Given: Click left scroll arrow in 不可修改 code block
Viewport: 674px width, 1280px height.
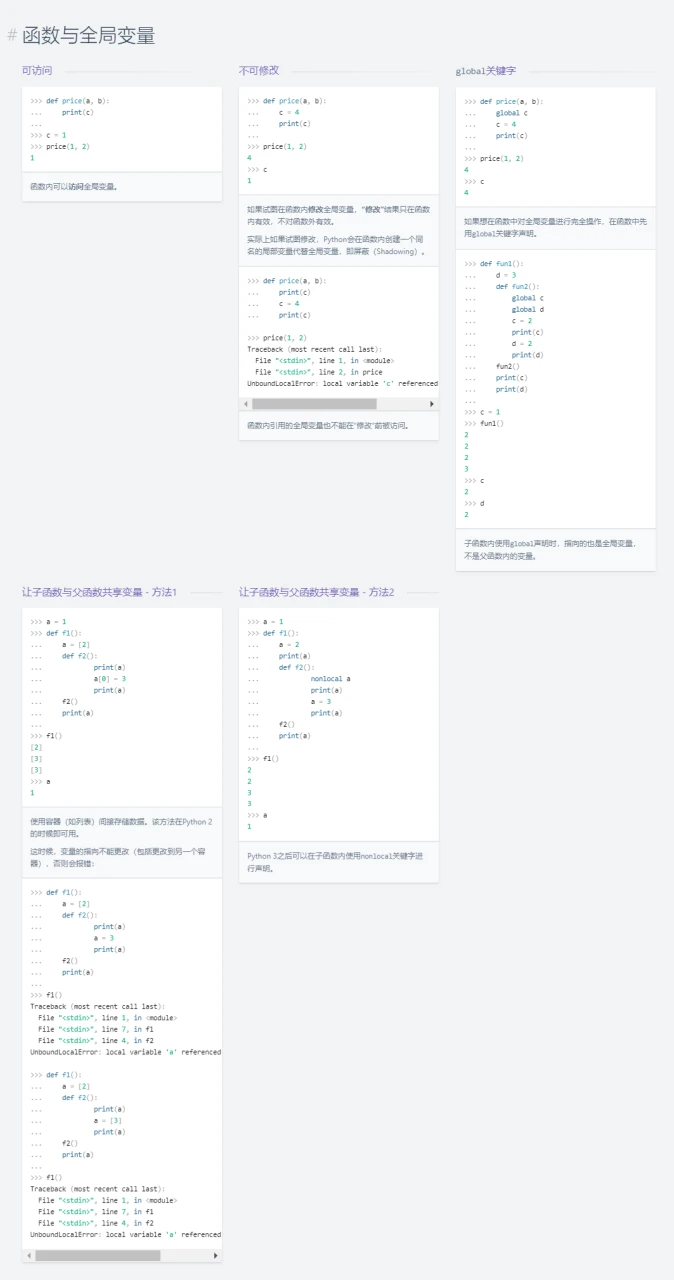Looking at the screenshot, I should click(x=246, y=404).
